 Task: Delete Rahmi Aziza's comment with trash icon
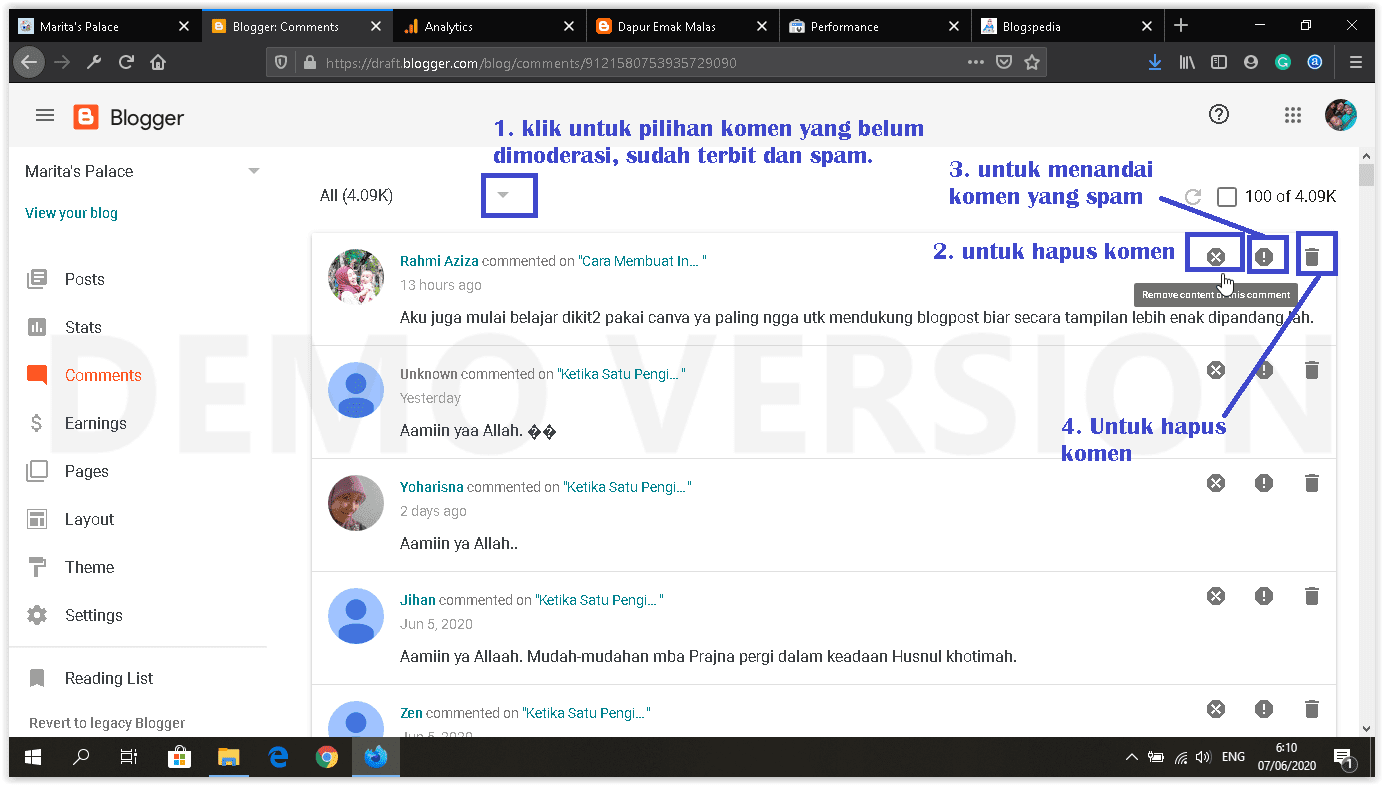(x=1312, y=257)
